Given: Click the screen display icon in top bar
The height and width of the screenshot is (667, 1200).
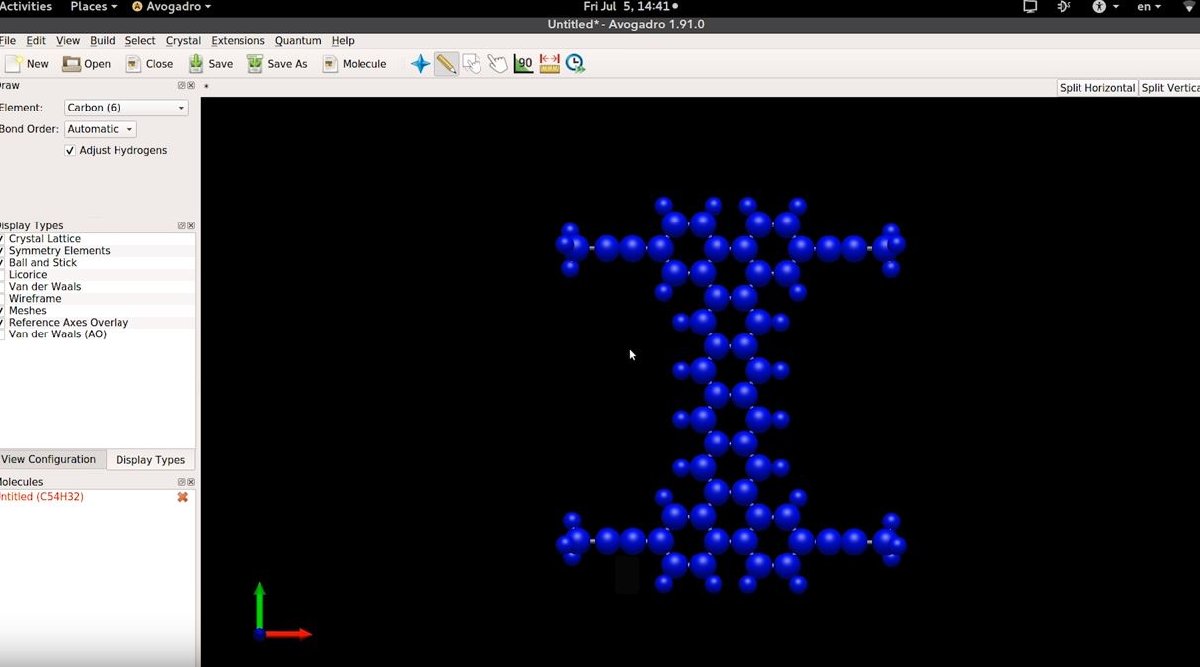Looking at the screenshot, I should pyautogui.click(x=1030, y=7).
